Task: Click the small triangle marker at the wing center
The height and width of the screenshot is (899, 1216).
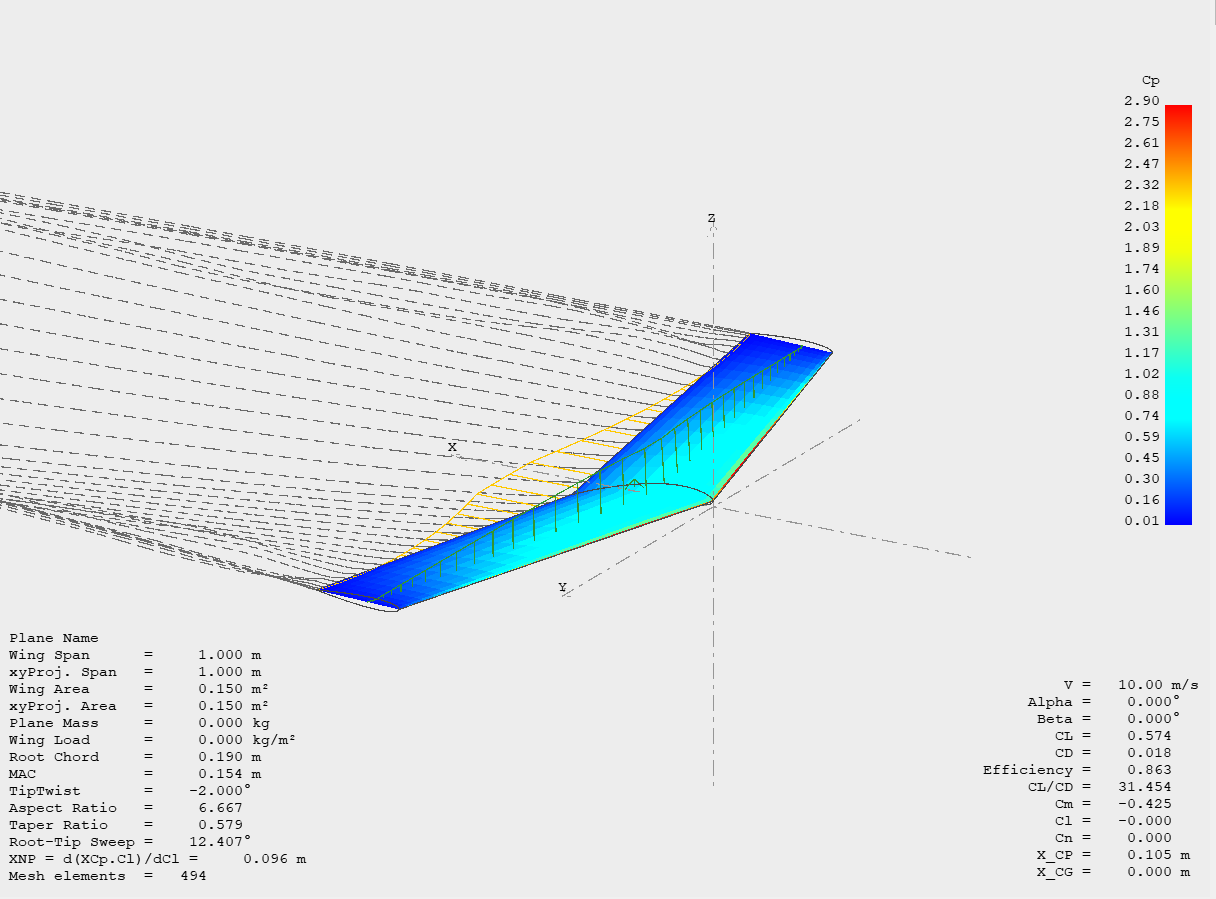Action: pos(633,484)
